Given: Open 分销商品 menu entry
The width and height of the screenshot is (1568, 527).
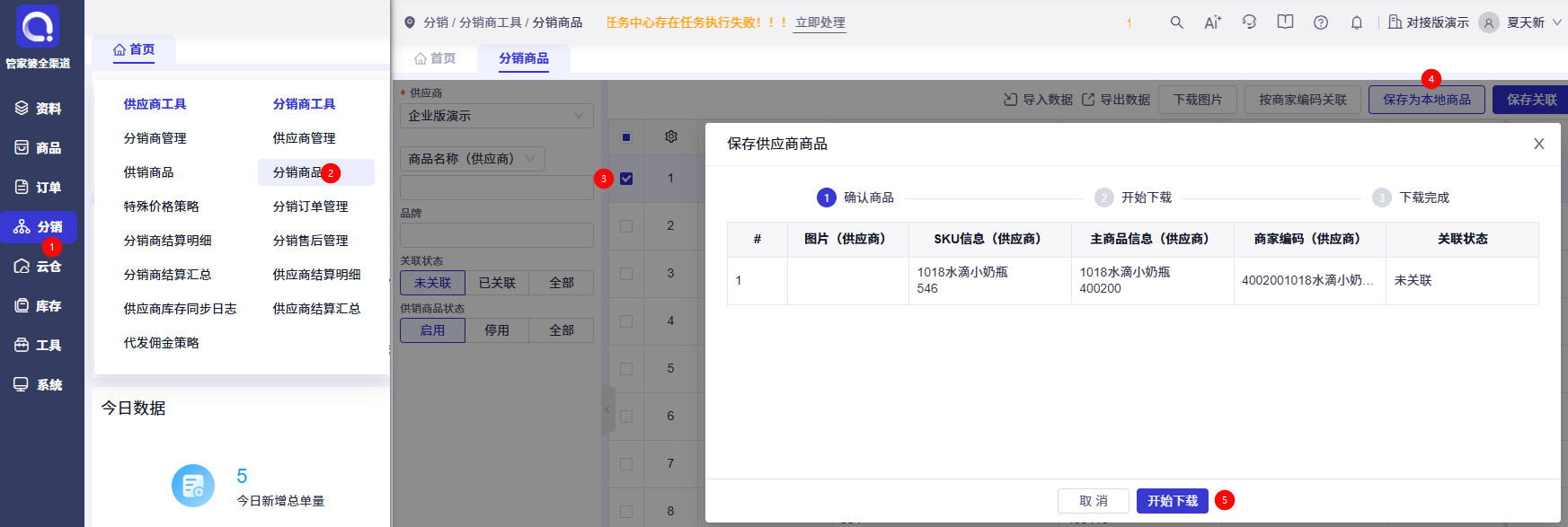Looking at the screenshot, I should point(316,172).
